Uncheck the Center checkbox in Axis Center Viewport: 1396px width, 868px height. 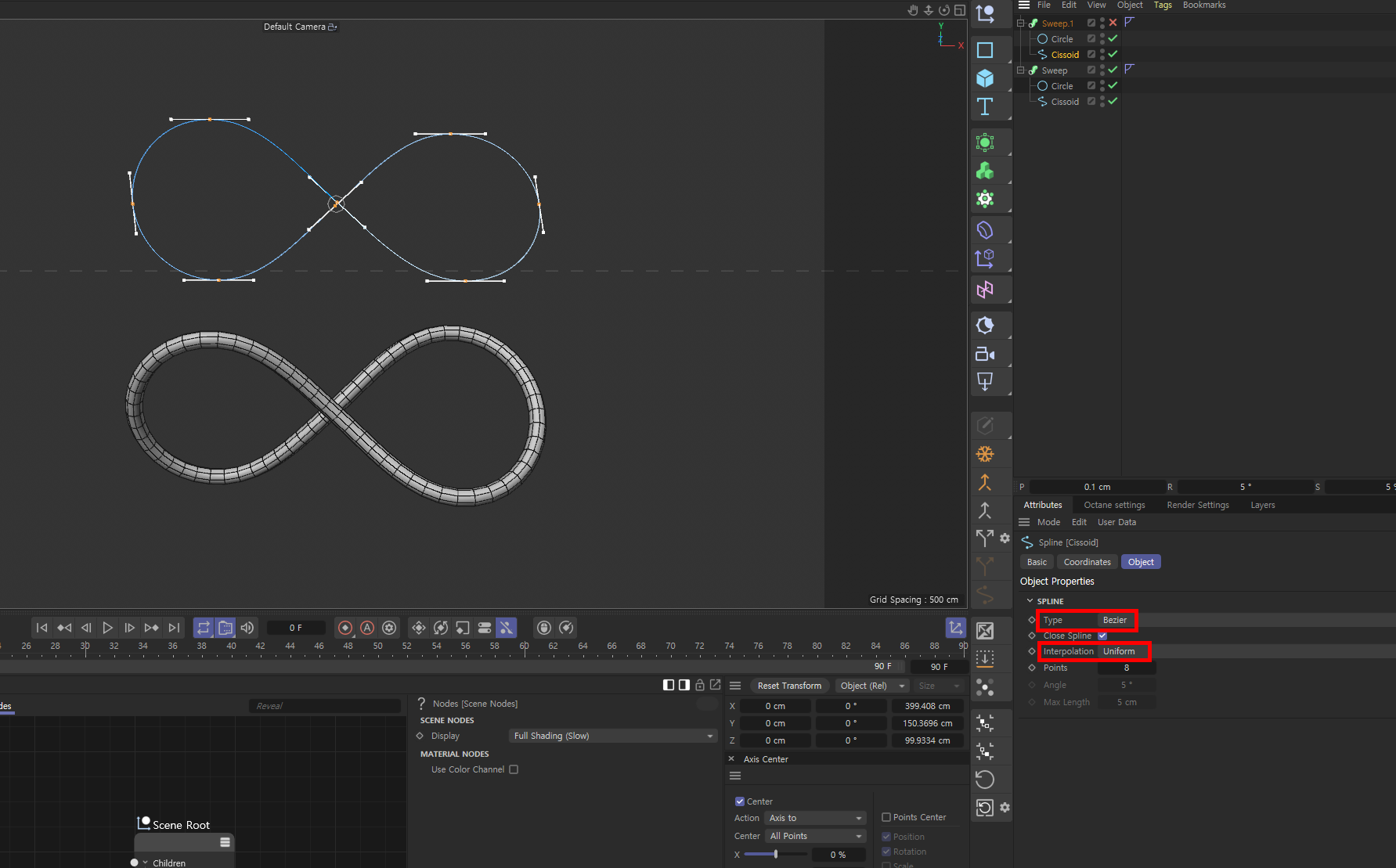739,801
